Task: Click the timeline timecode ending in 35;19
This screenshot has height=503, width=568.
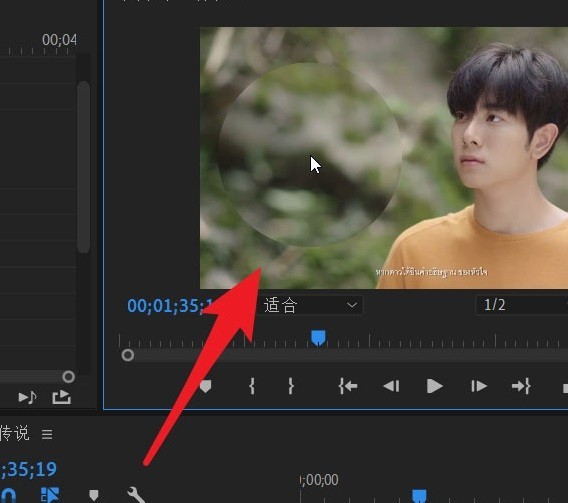Action: [x=28, y=470]
